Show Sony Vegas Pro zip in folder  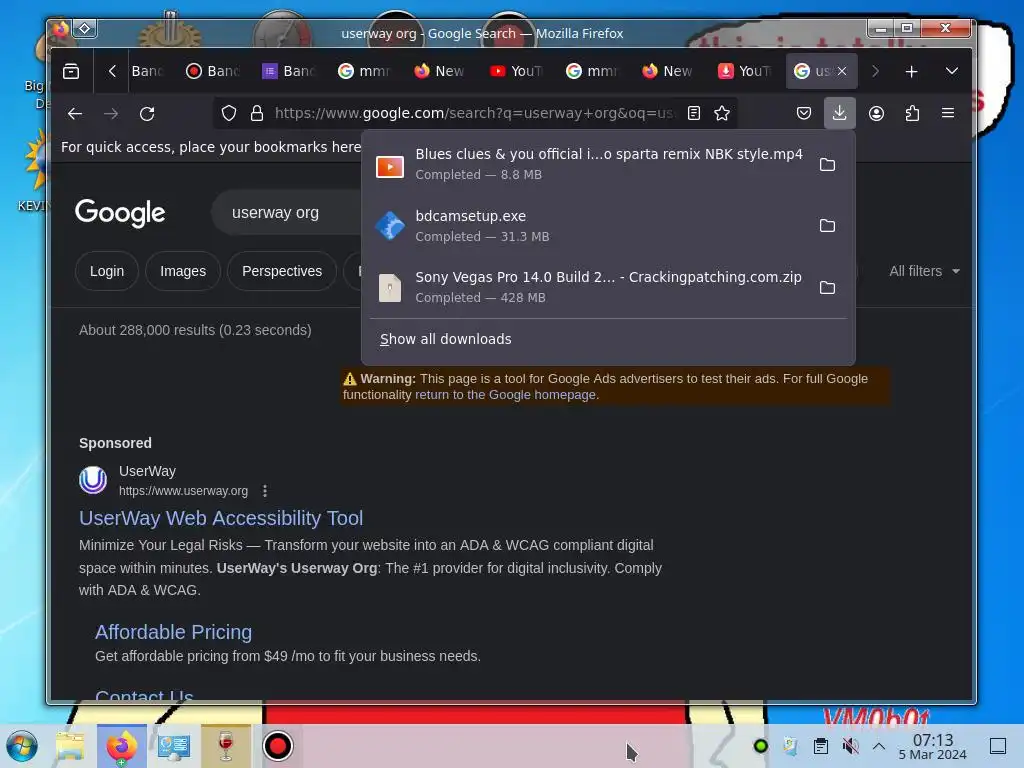point(827,287)
